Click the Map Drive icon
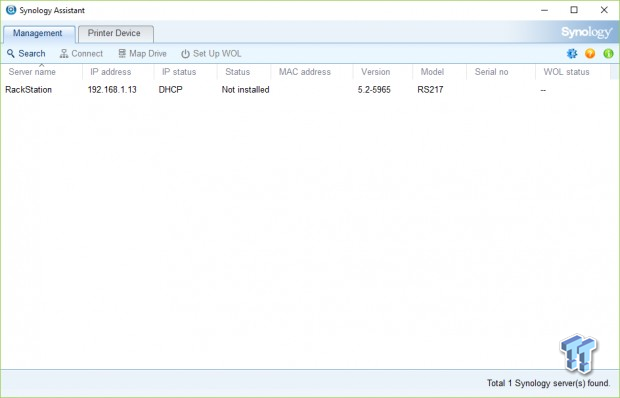 click(x=122, y=53)
